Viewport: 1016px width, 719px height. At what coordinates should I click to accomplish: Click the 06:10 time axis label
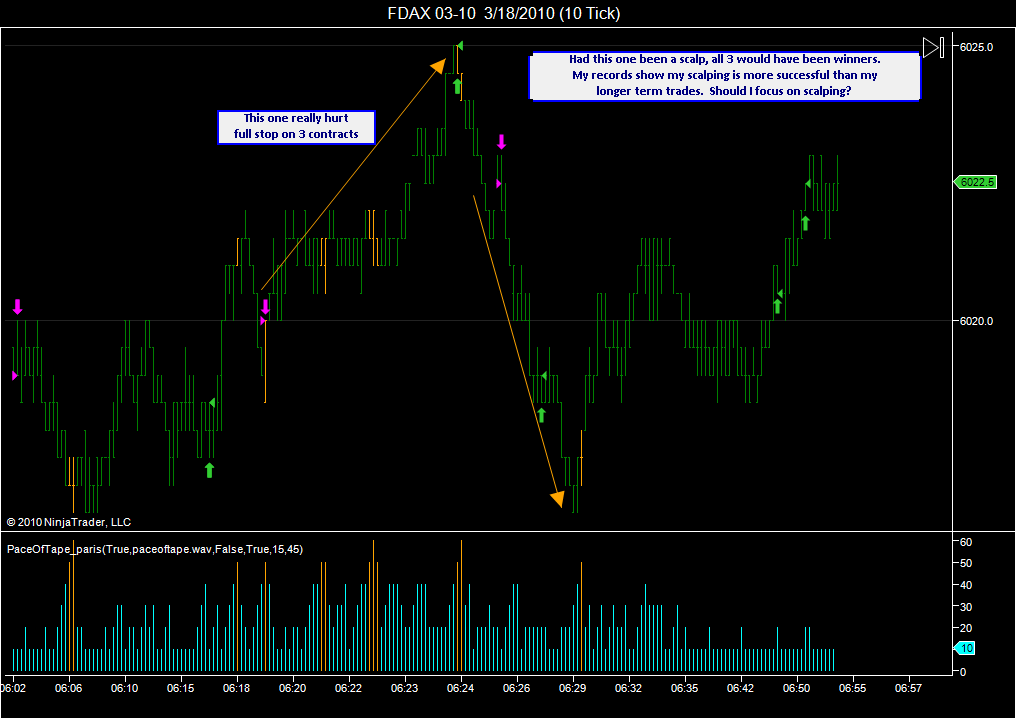(x=124, y=688)
